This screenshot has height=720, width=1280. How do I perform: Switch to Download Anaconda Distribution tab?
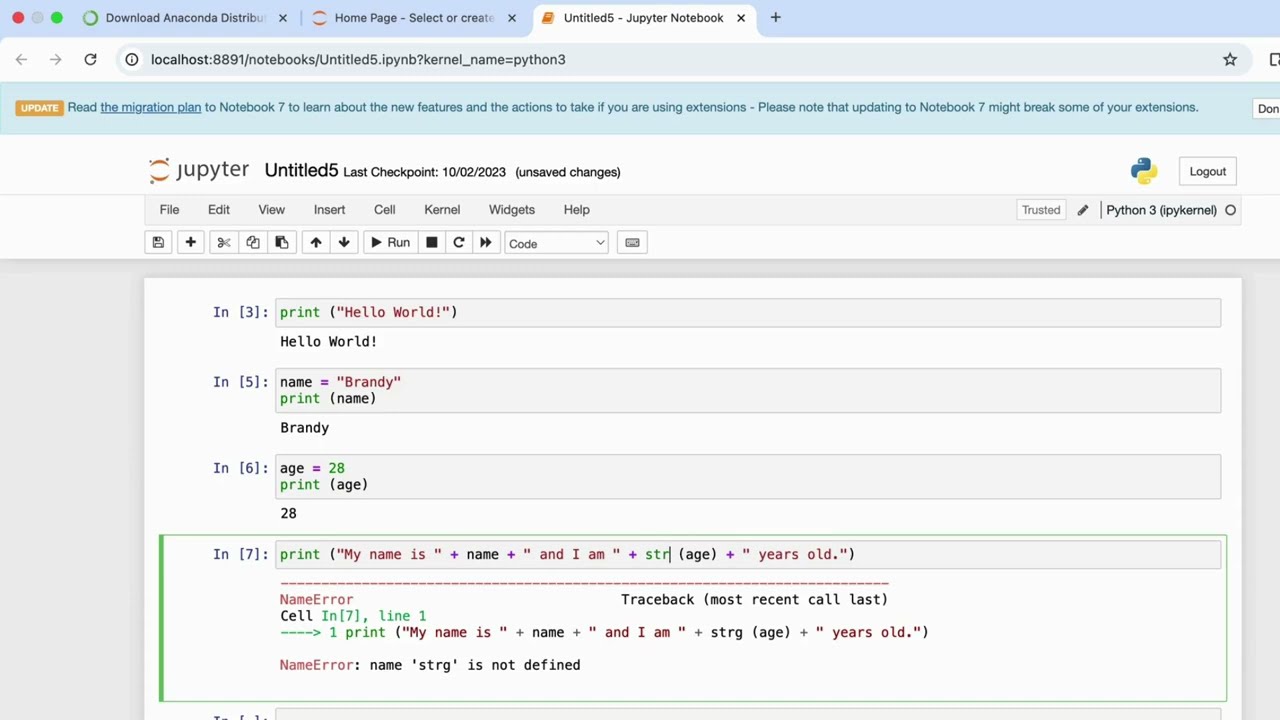pyautogui.click(x=185, y=18)
